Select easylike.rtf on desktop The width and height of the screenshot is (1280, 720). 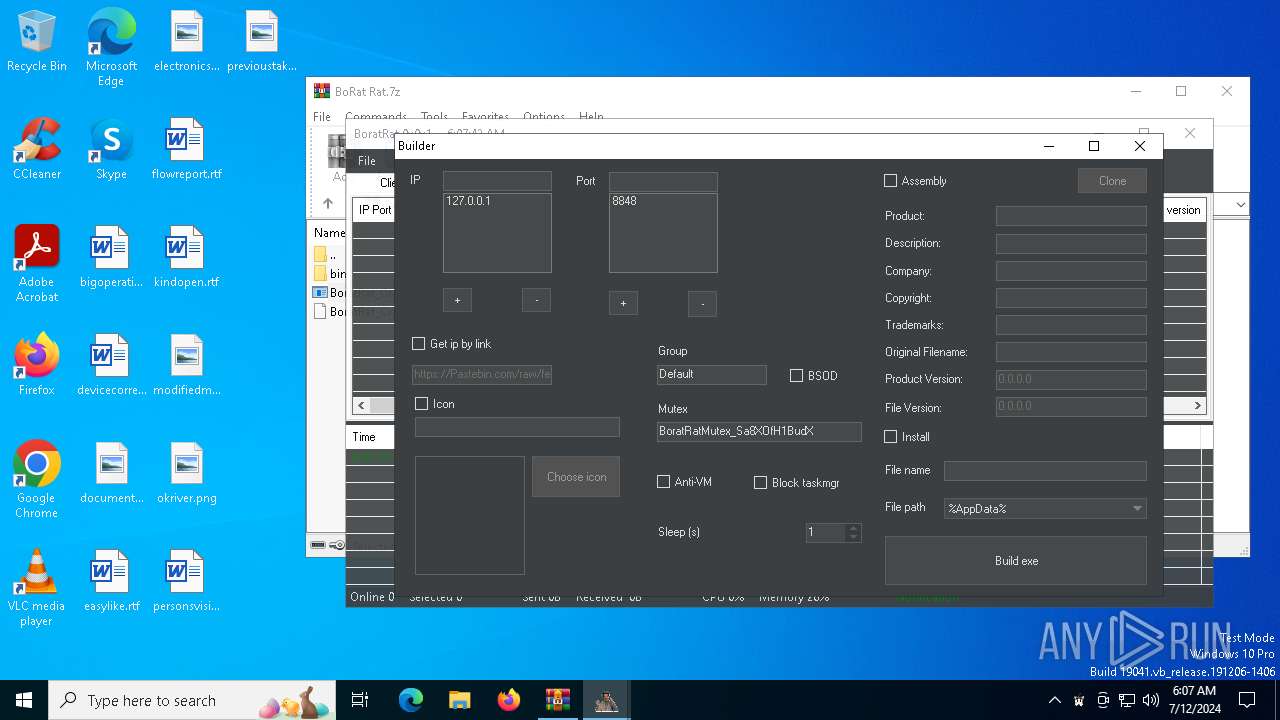click(x=111, y=581)
